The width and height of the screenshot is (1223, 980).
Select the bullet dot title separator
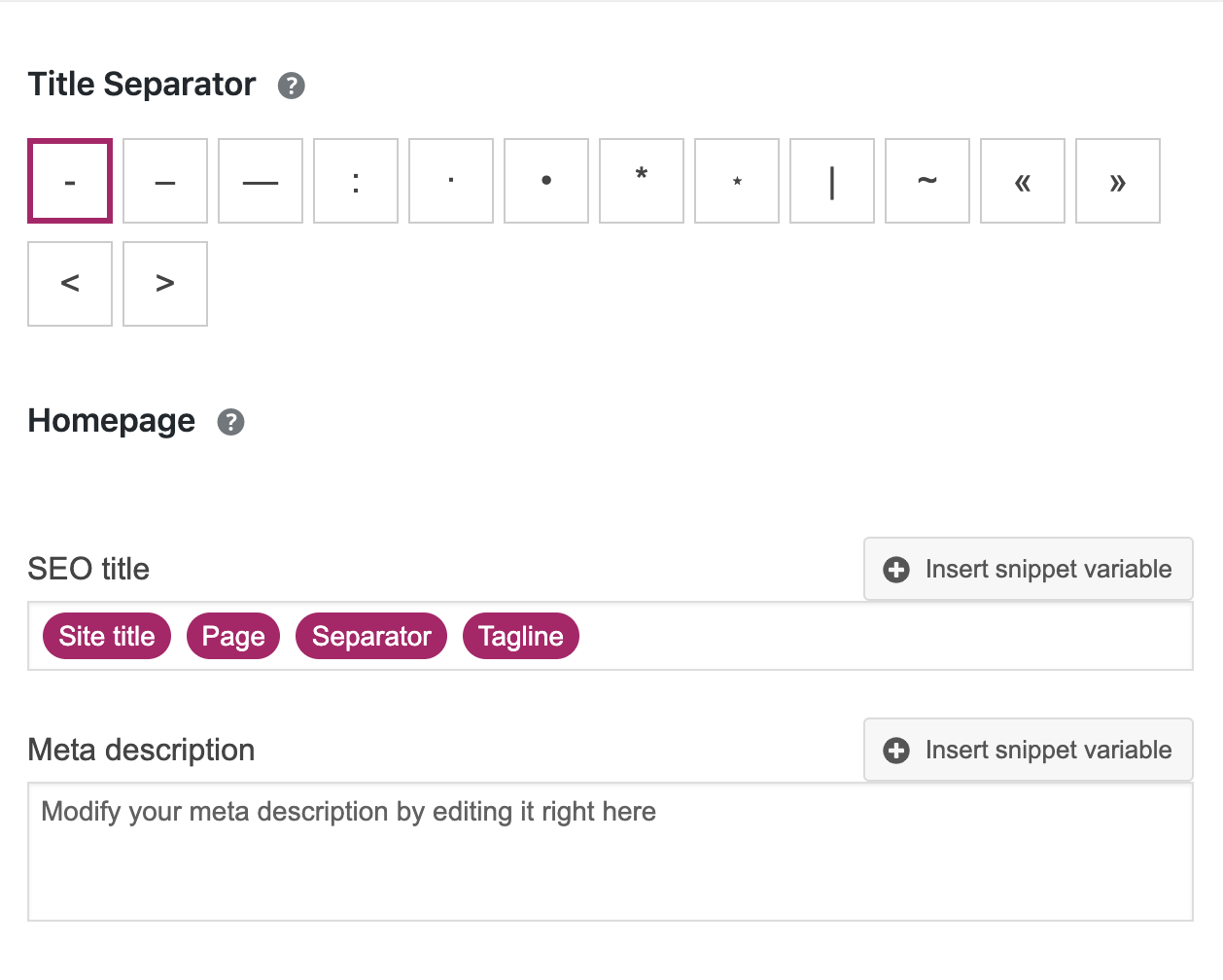point(545,181)
